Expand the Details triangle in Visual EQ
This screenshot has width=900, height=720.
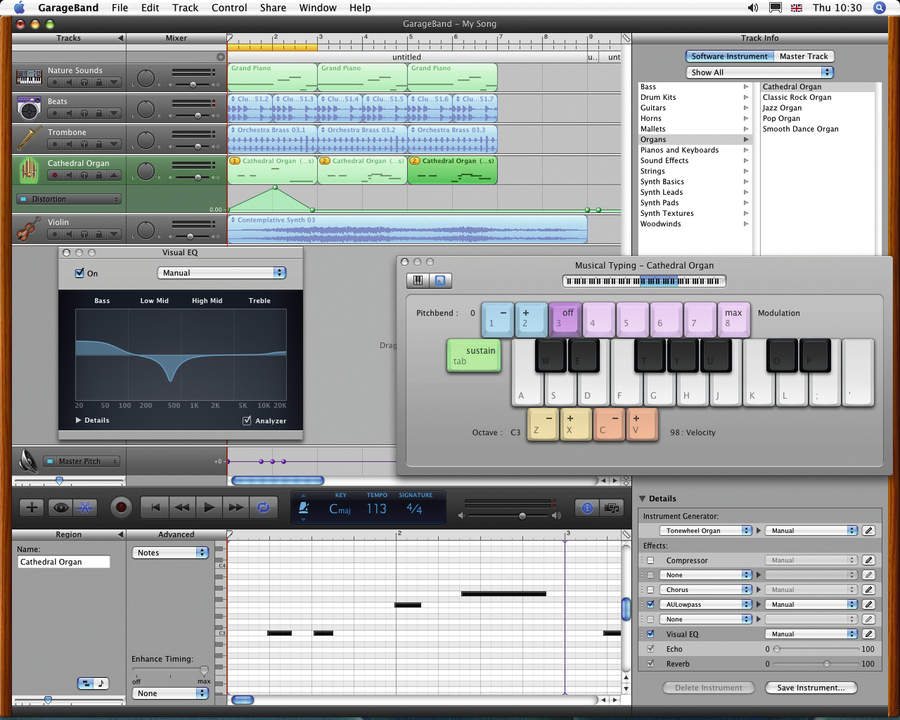click(x=78, y=420)
